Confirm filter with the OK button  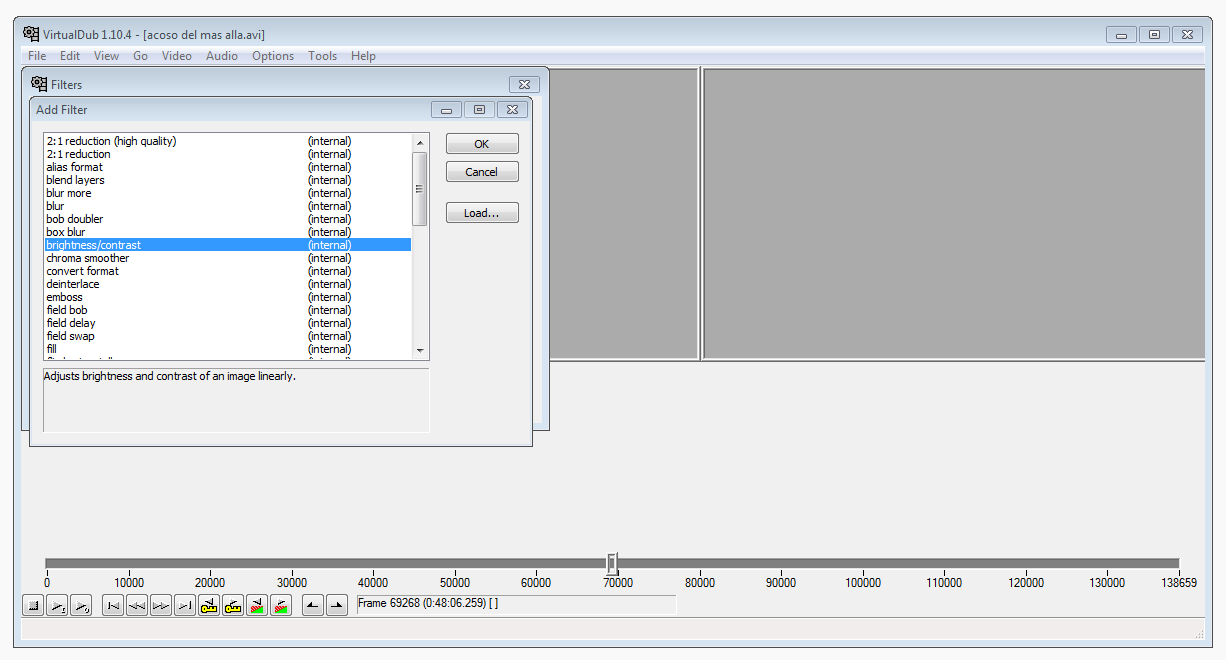(482, 144)
